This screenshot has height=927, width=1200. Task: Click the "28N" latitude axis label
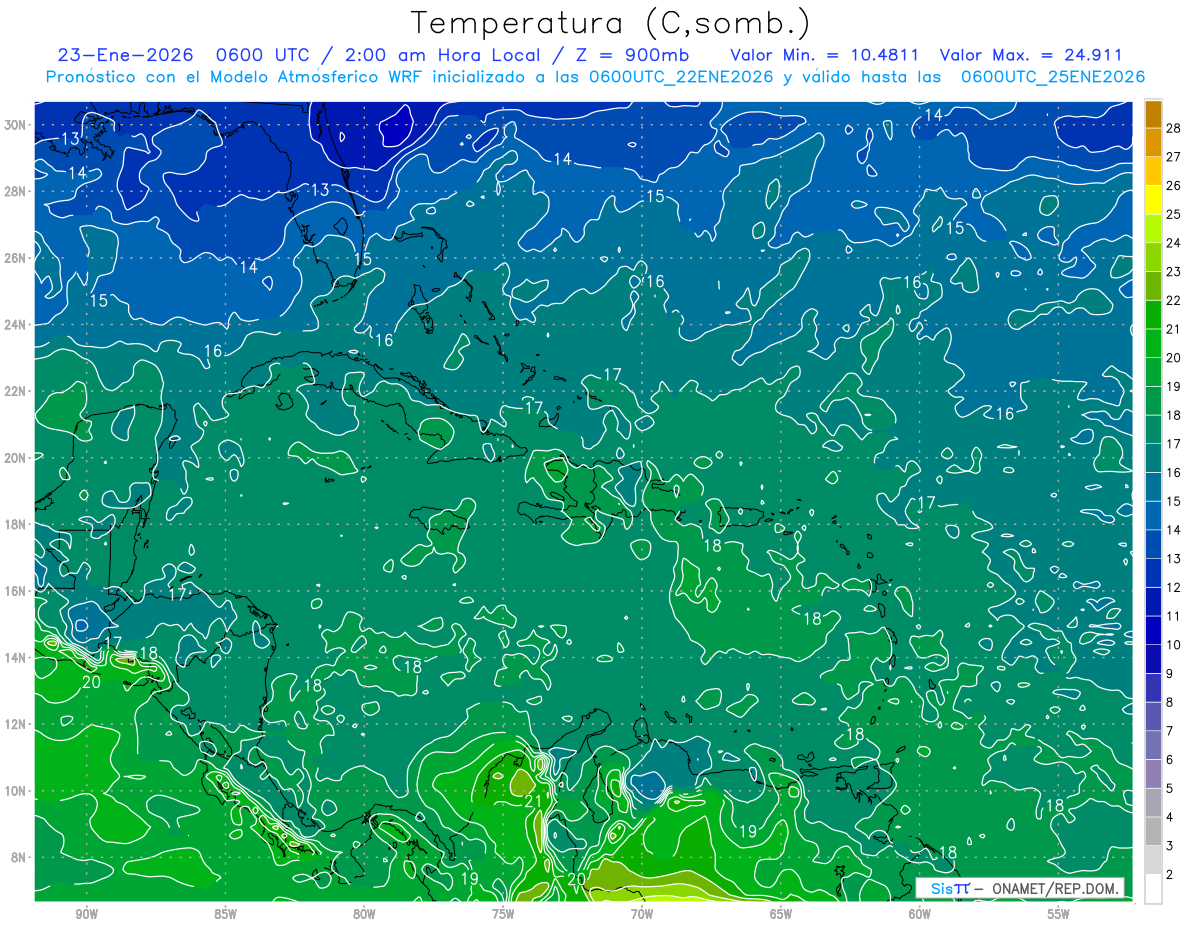15,191
